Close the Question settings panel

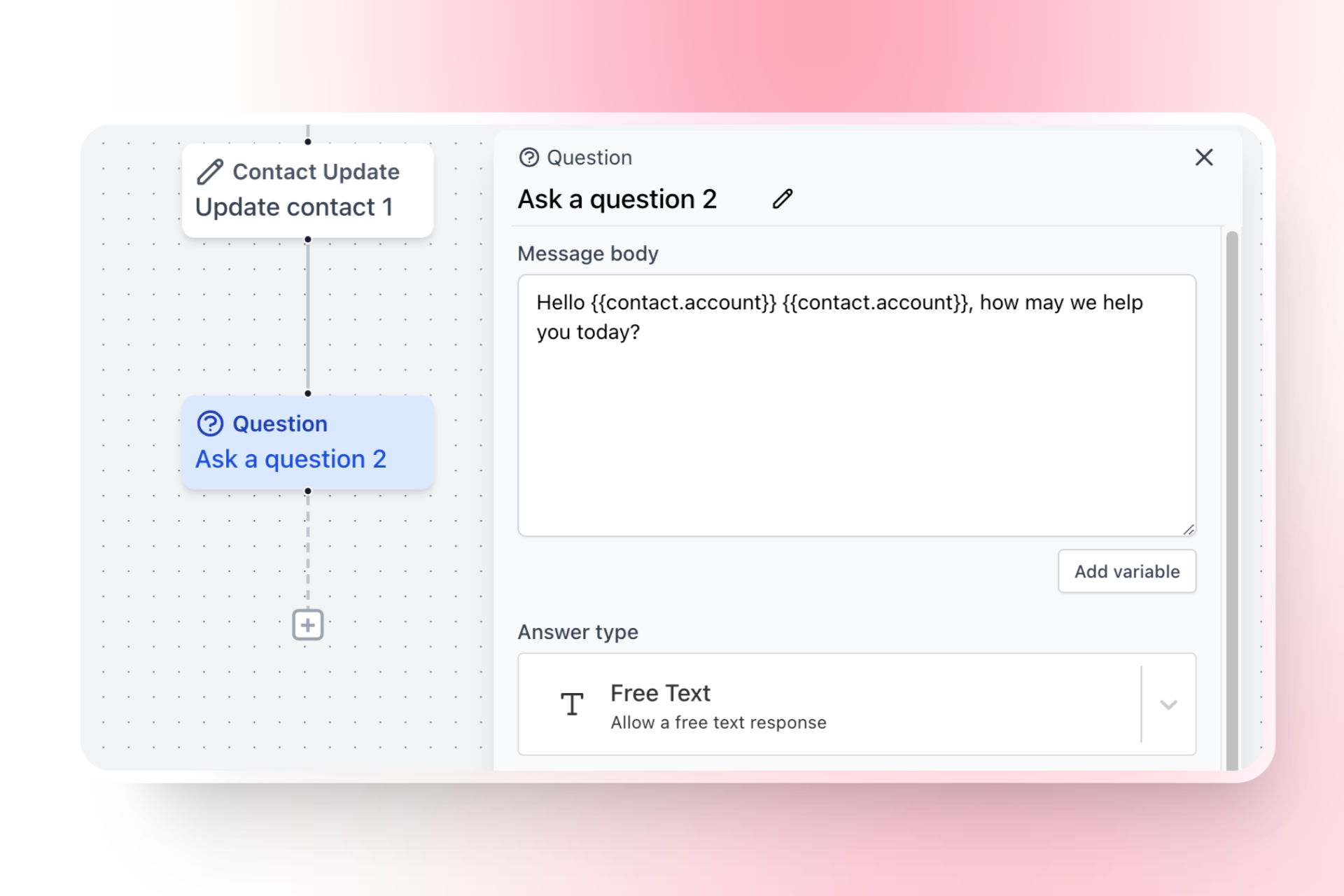coord(1203,157)
